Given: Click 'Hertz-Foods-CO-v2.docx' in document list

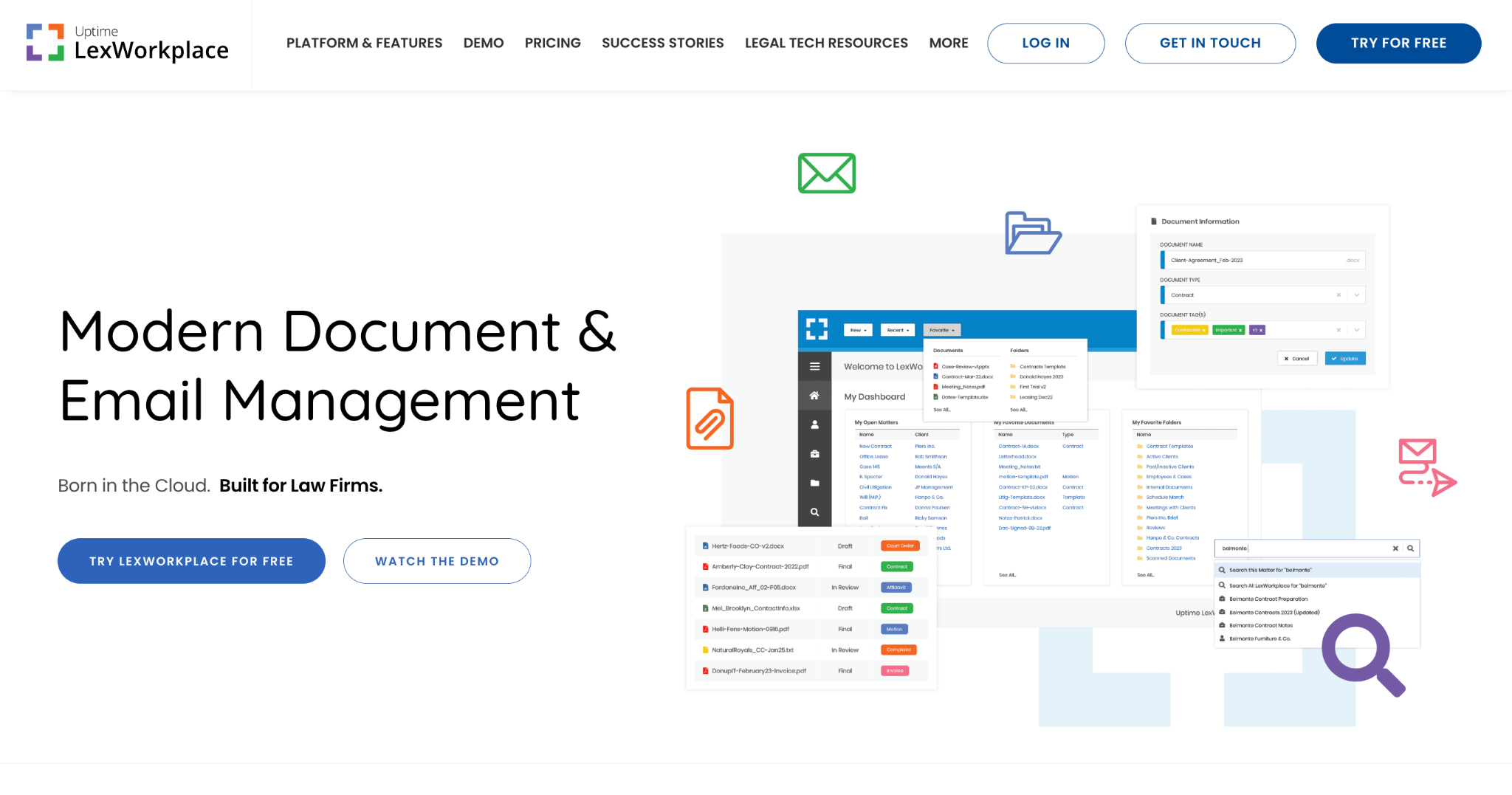Looking at the screenshot, I should click(747, 546).
